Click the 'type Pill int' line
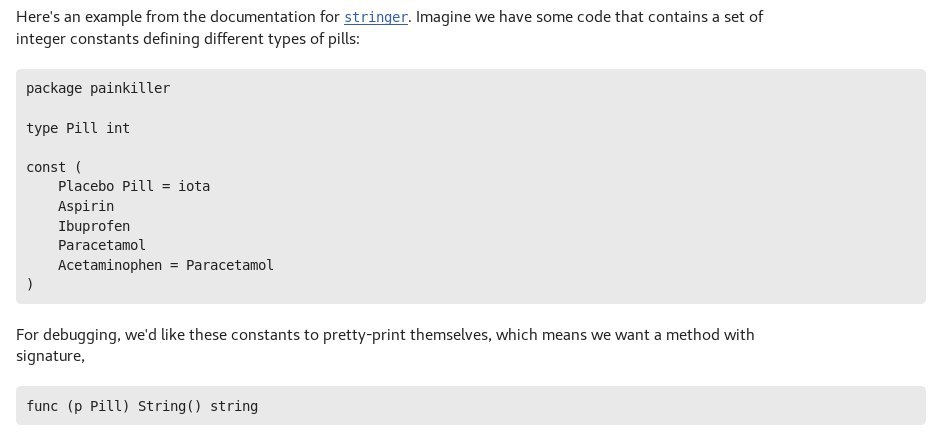Image resolution: width=949 pixels, height=435 pixels. 78,128
